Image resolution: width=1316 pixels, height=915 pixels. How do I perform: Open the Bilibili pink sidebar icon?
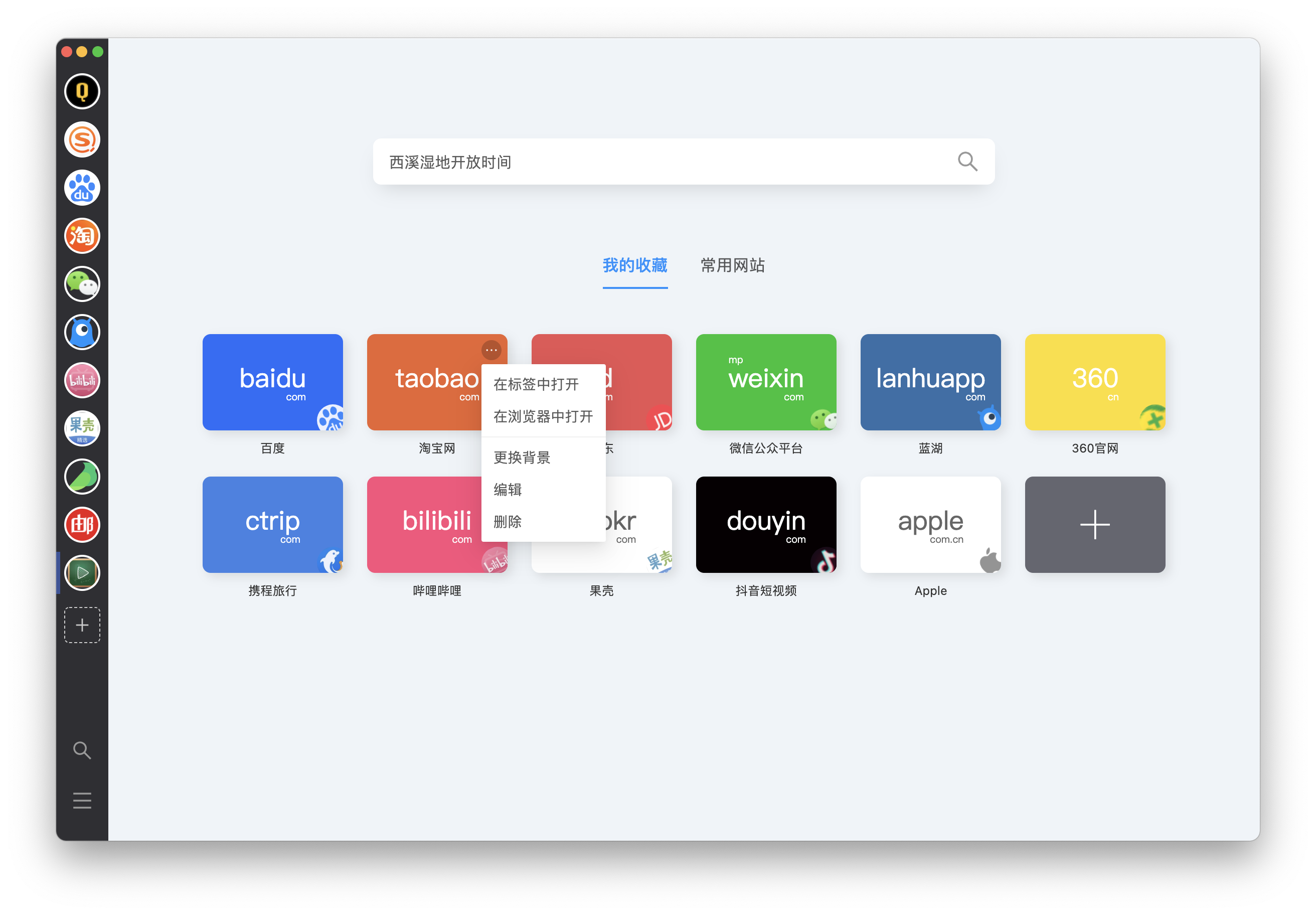point(82,380)
